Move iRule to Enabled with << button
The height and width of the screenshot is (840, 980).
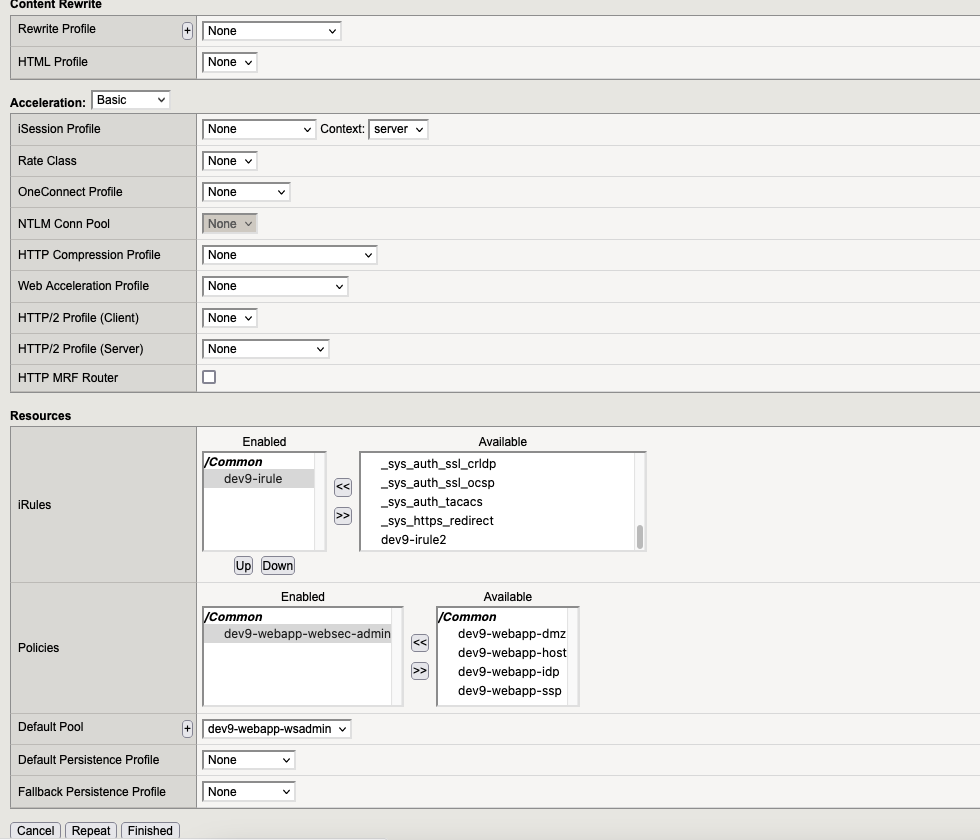tap(343, 487)
